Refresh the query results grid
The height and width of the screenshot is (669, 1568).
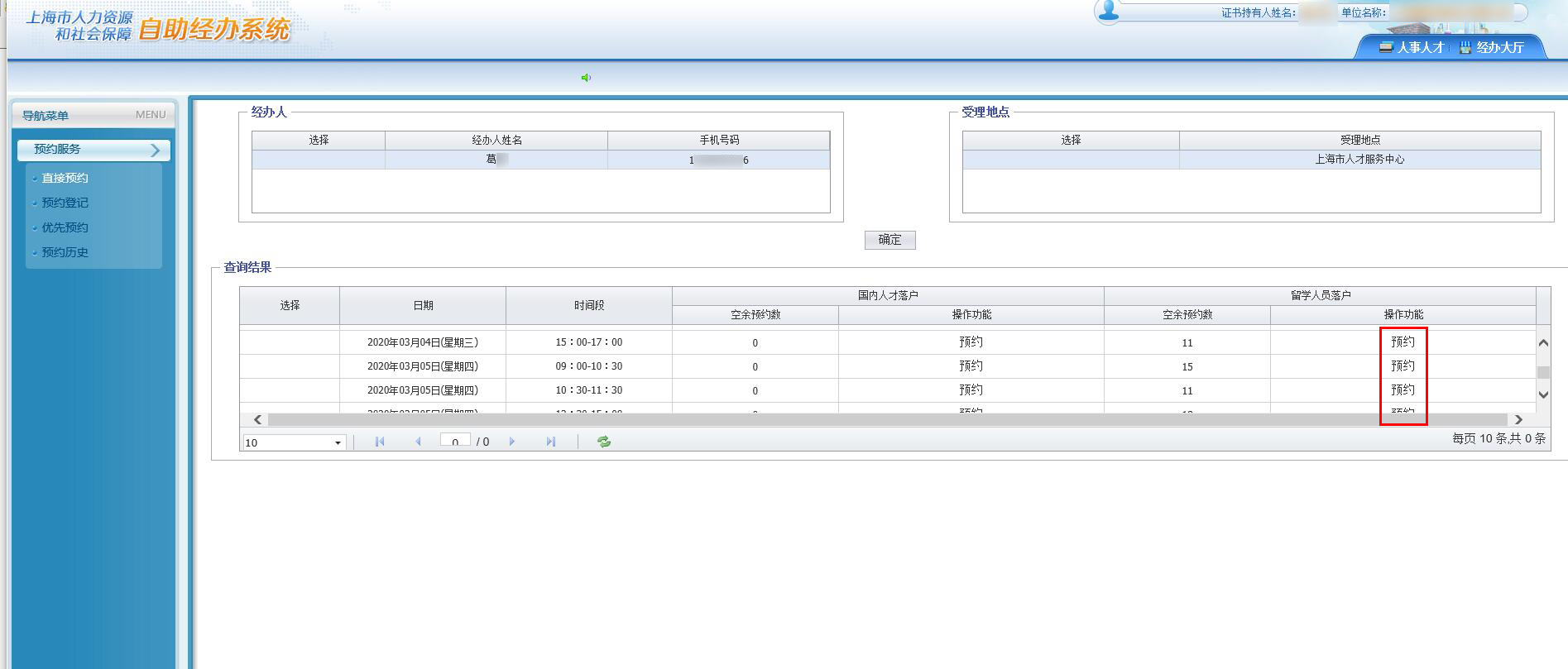(x=604, y=442)
